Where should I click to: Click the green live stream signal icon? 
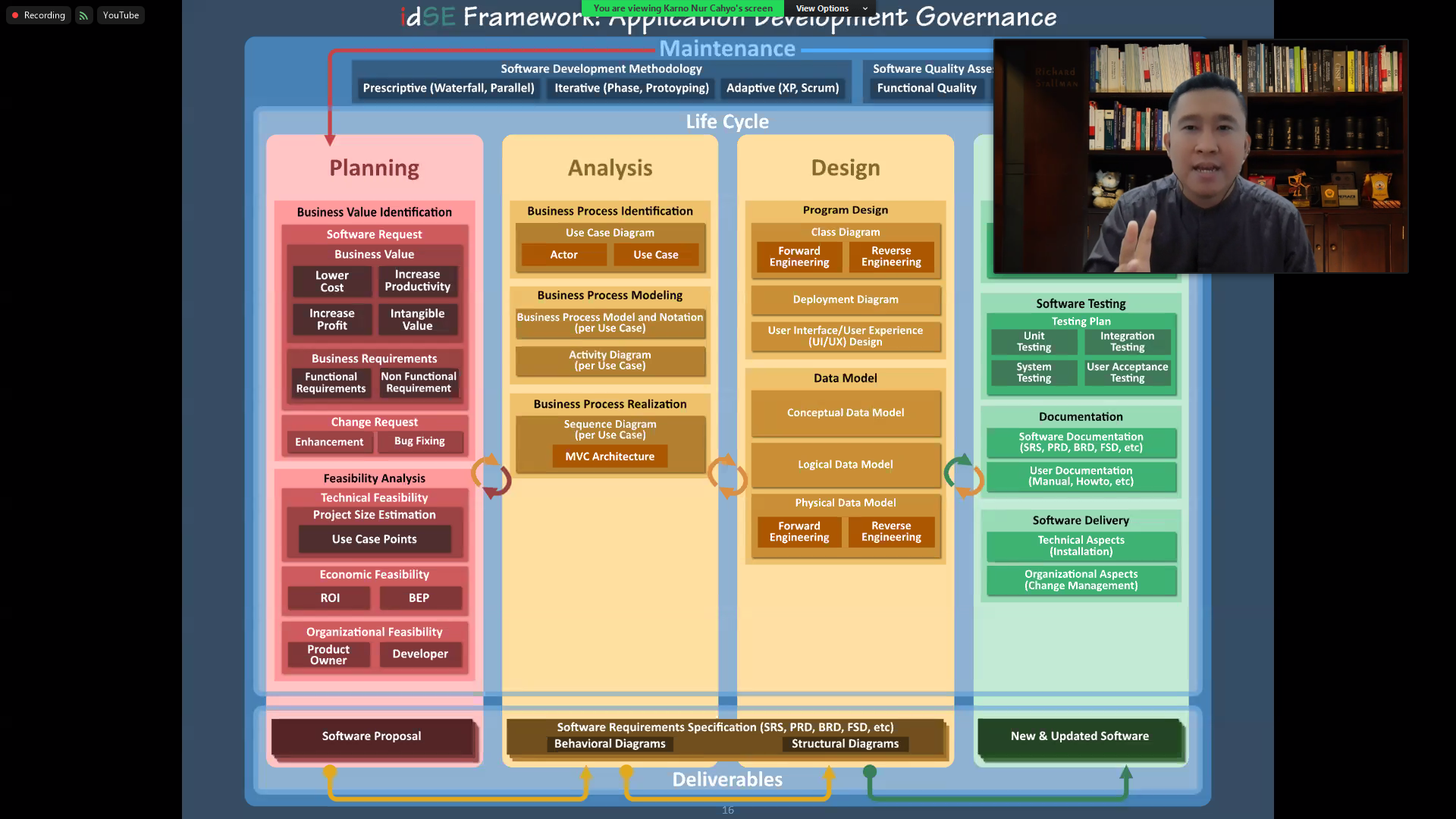click(83, 15)
